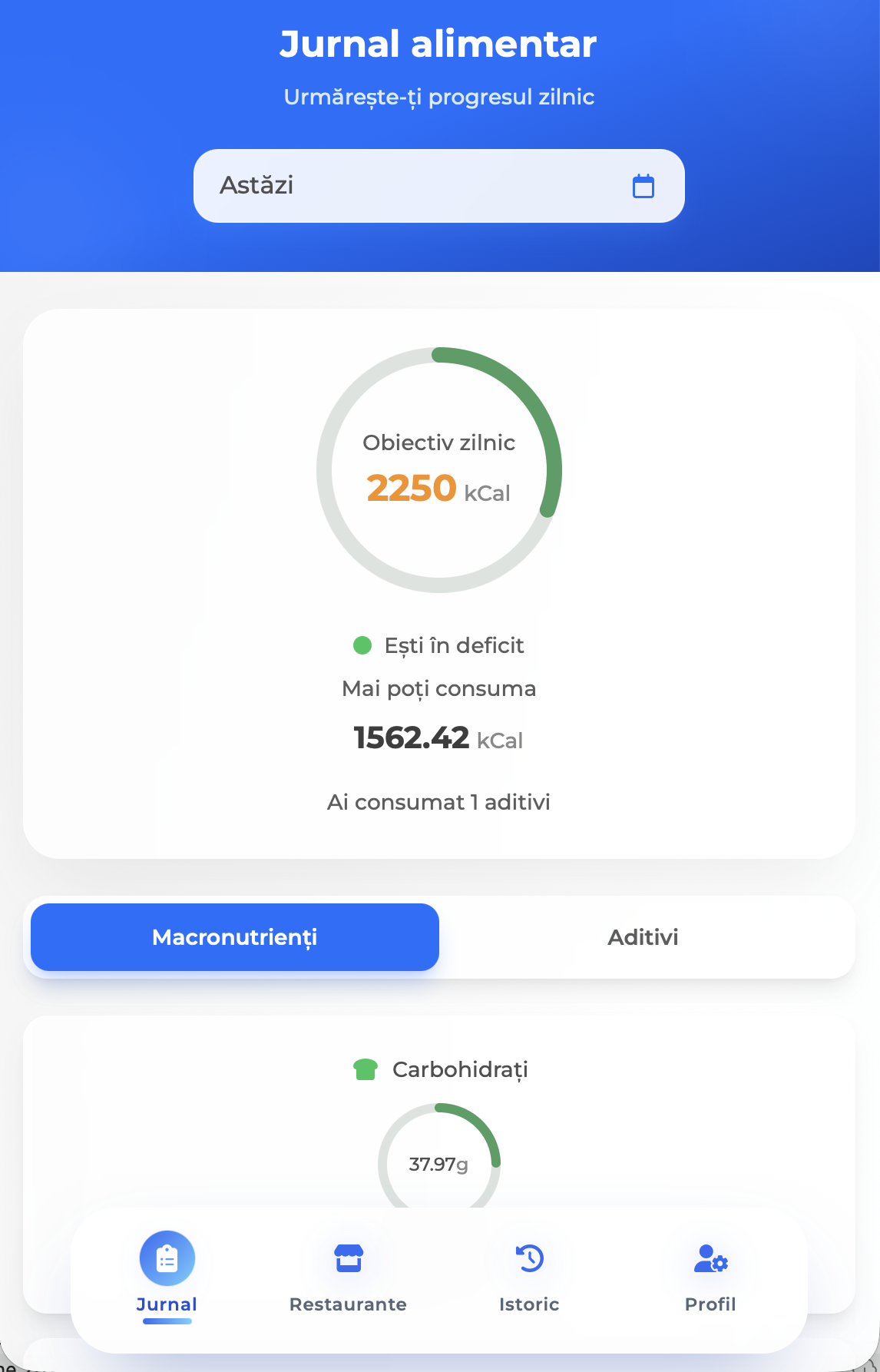This screenshot has width=880, height=1372.
Task: Open the Istoric history clock icon
Action: pos(529,1258)
